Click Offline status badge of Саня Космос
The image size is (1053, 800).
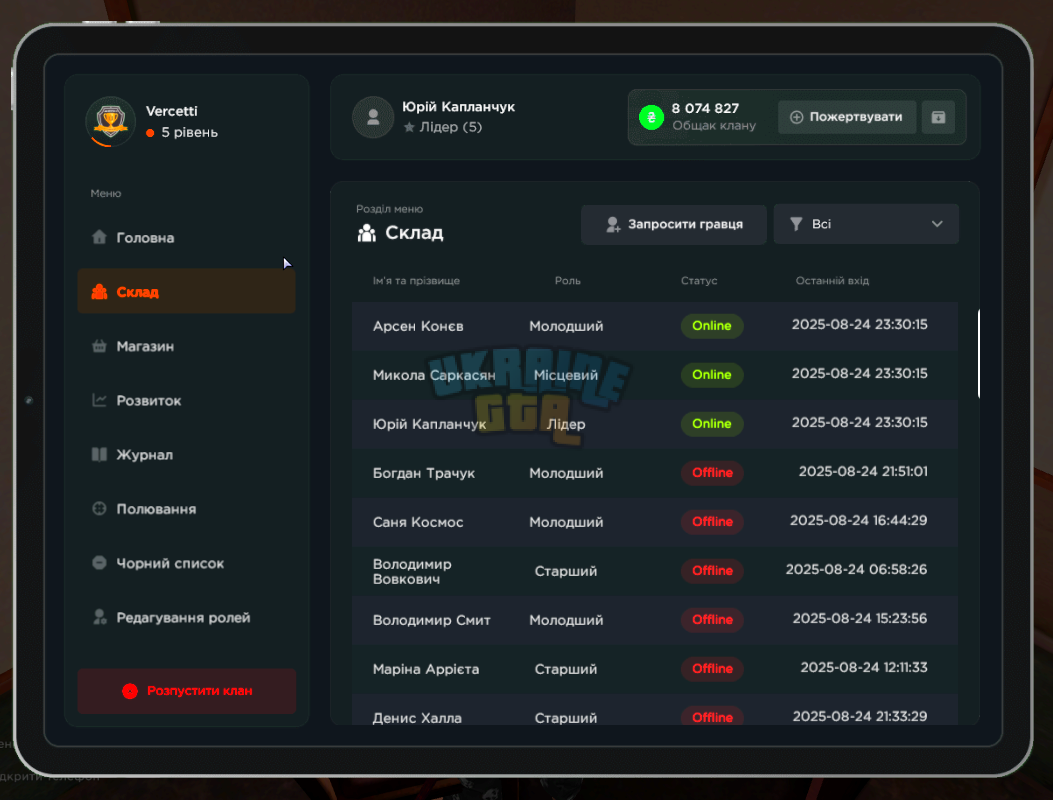click(712, 522)
